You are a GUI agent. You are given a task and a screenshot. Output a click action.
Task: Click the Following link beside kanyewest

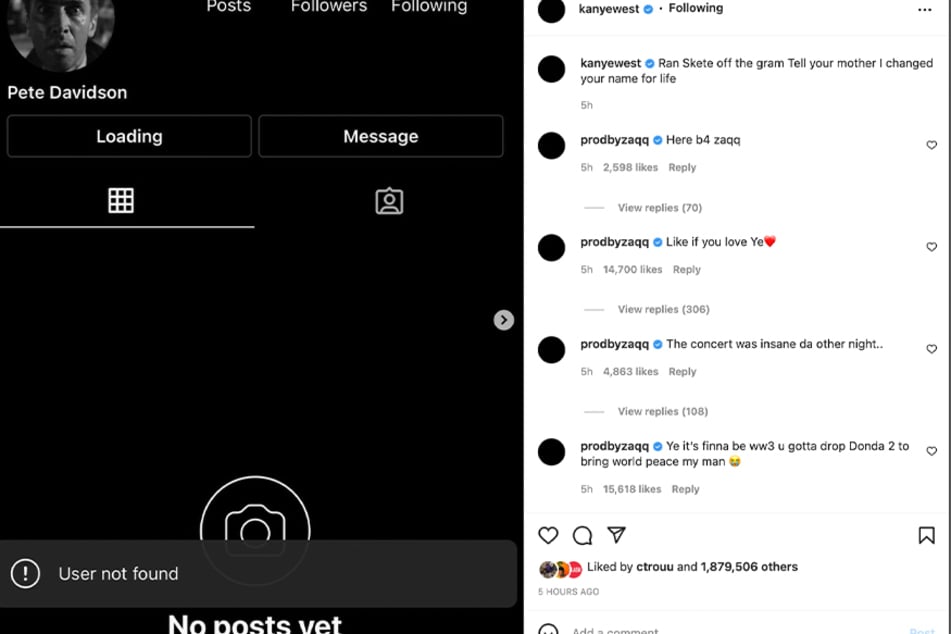click(695, 8)
